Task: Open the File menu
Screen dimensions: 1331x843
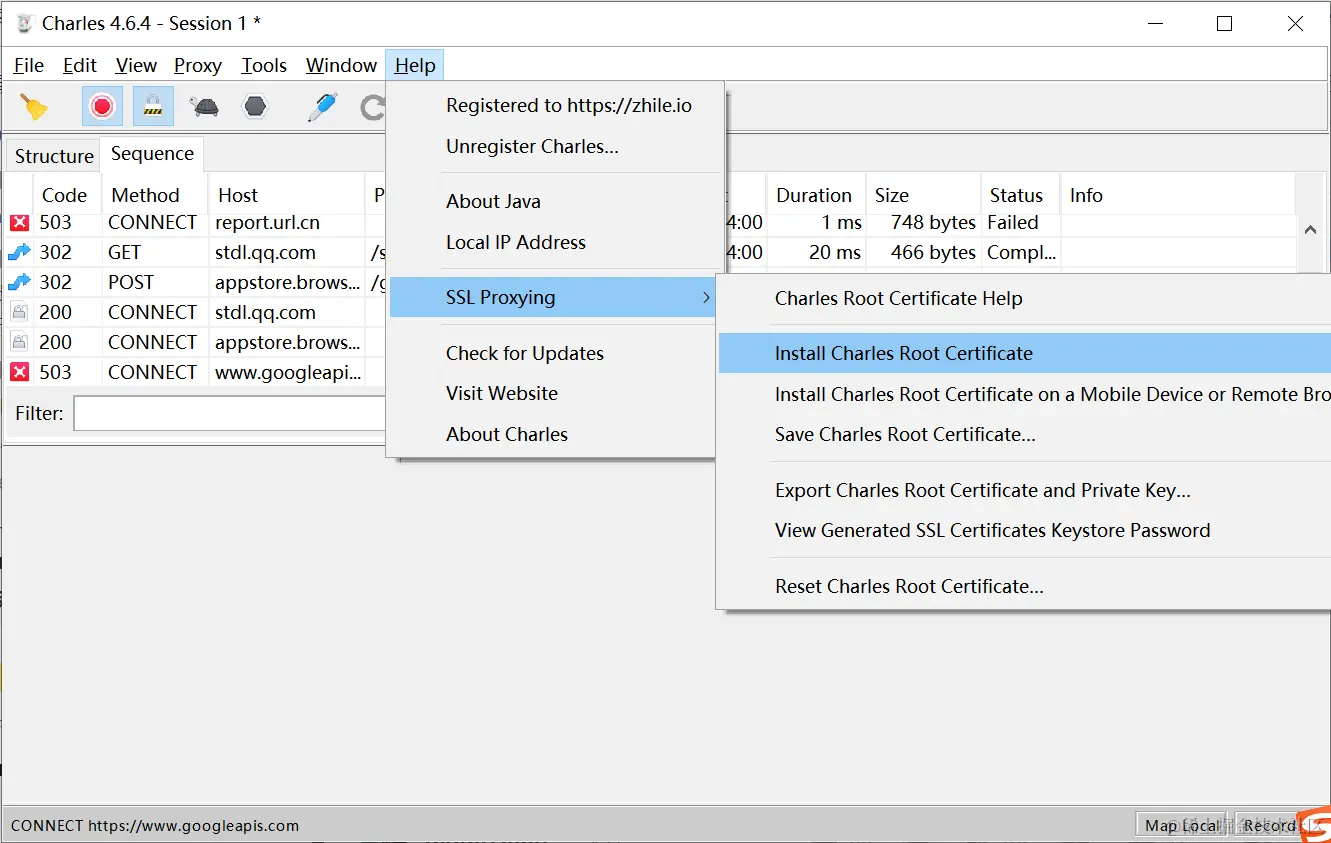Action: (x=29, y=66)
